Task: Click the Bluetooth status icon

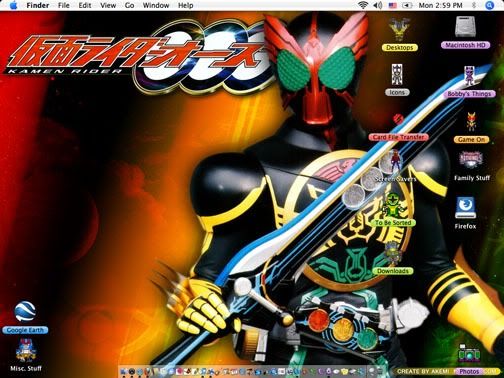Action: [x=474, y=5]
